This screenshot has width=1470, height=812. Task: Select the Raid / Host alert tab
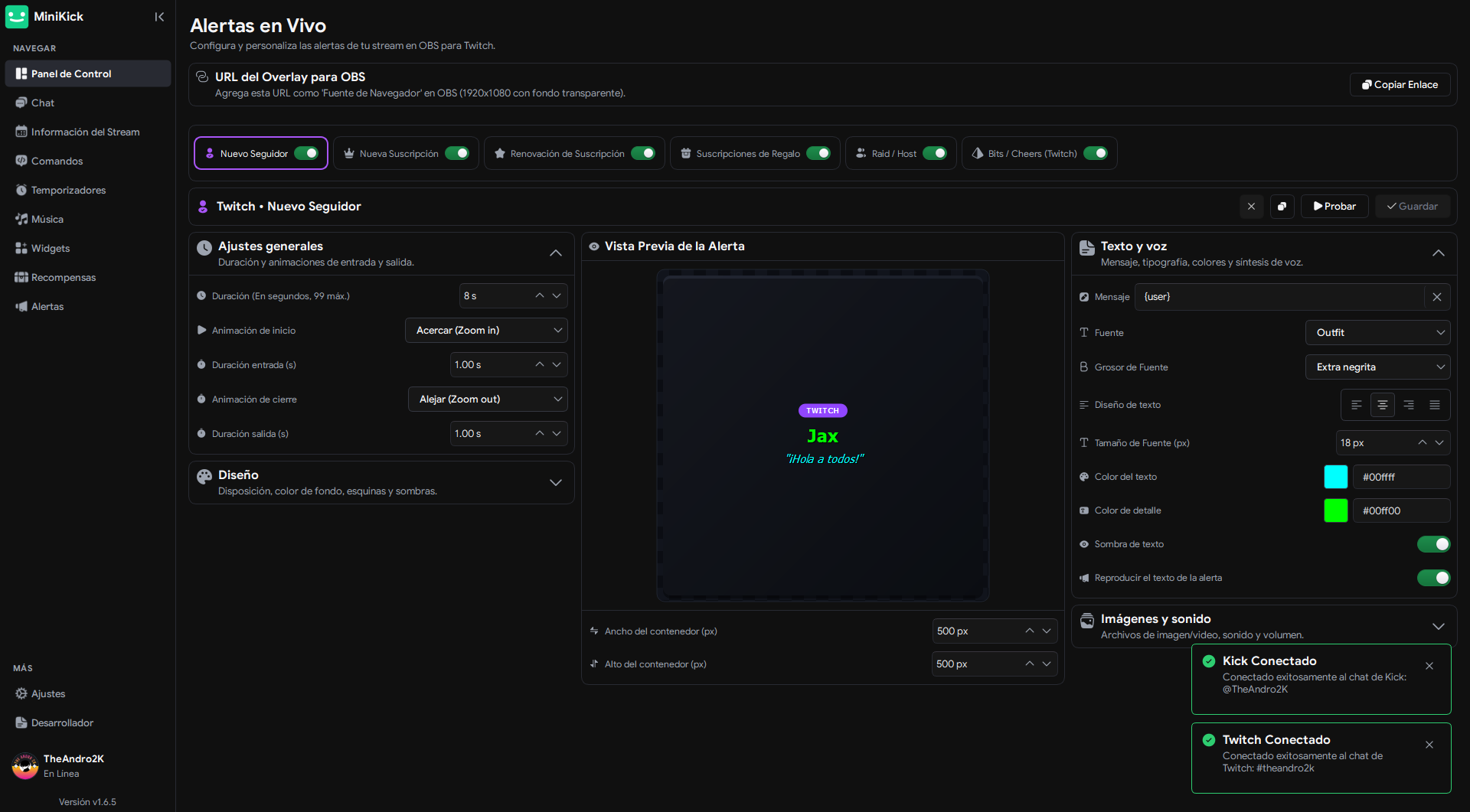click(900, 153)
